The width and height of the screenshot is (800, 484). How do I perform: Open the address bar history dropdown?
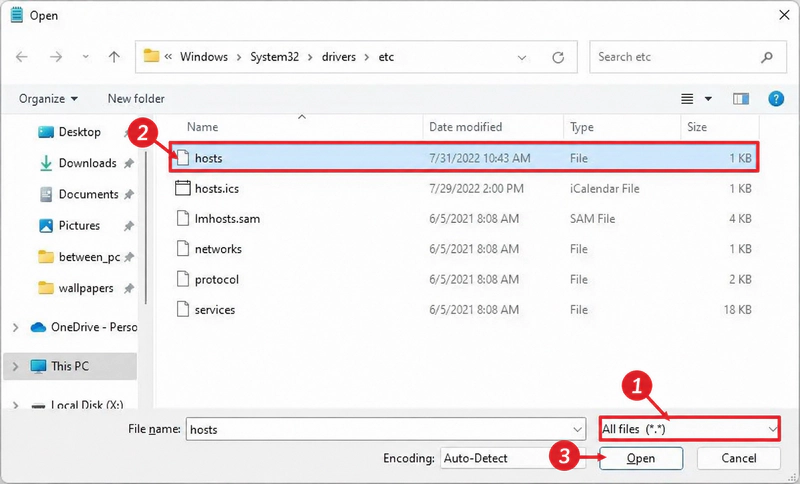pos(522,57)
